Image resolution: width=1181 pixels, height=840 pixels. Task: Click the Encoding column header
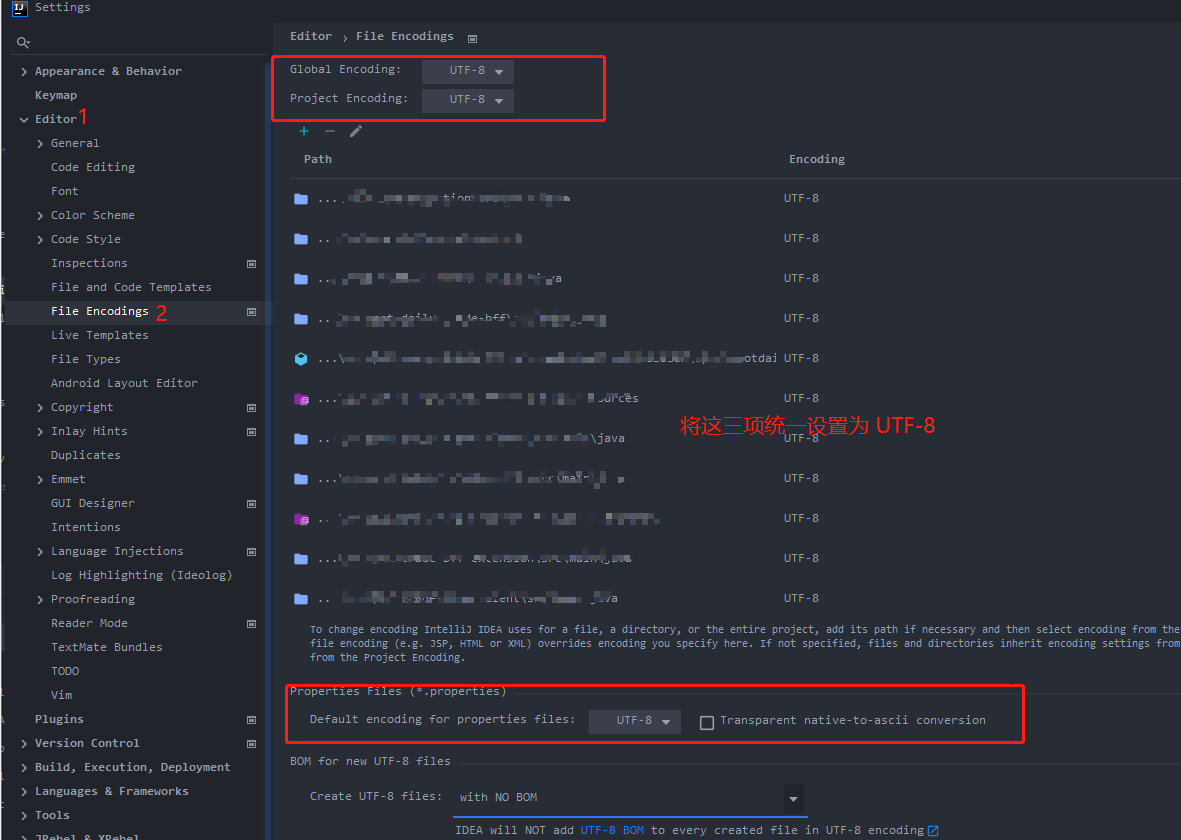(x=817, y=159)
